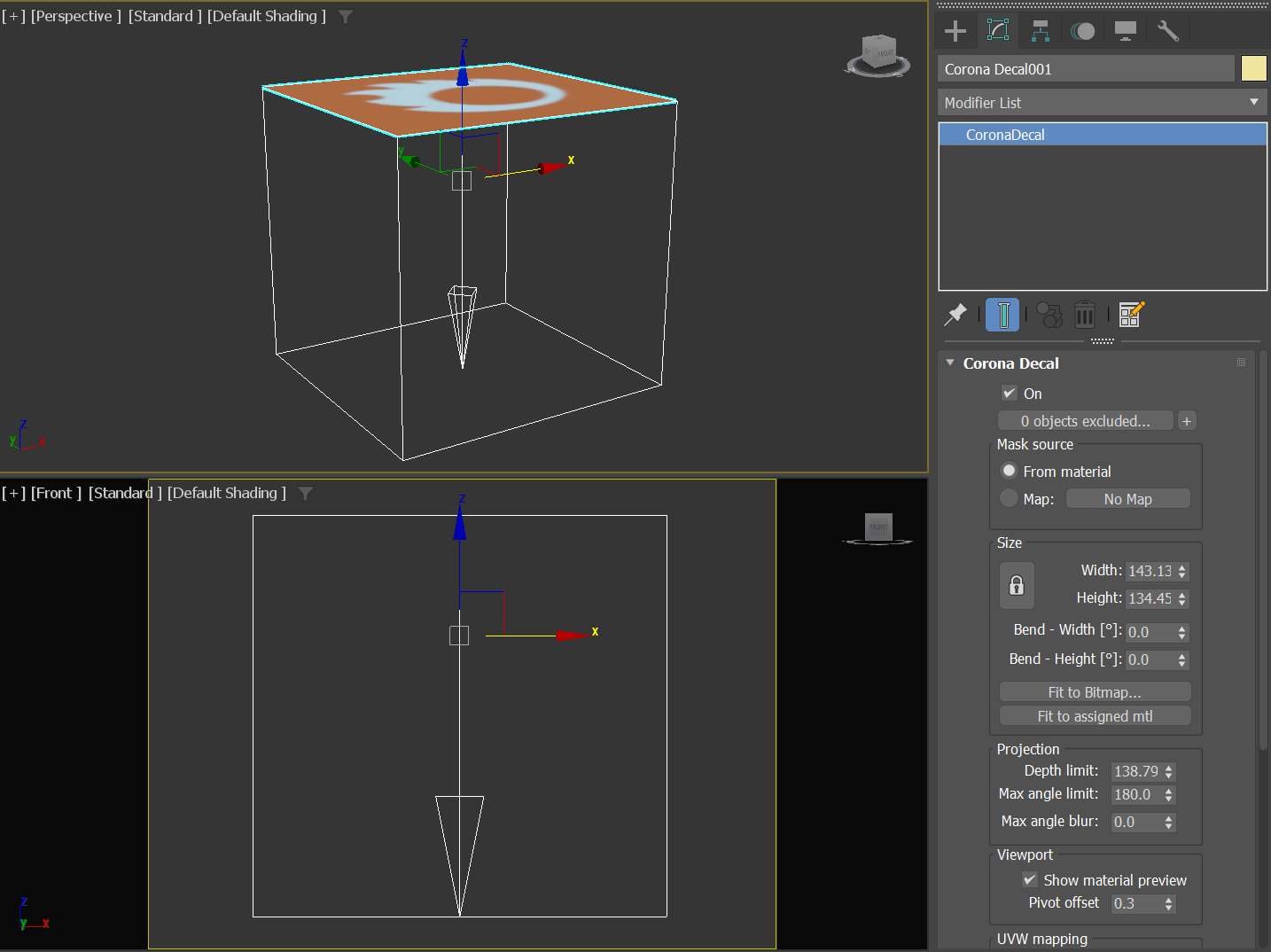This screenshot has width=1271, height=952.
Task: Open Configure Modifier Sets icon
Action: tap(1132, 314)
